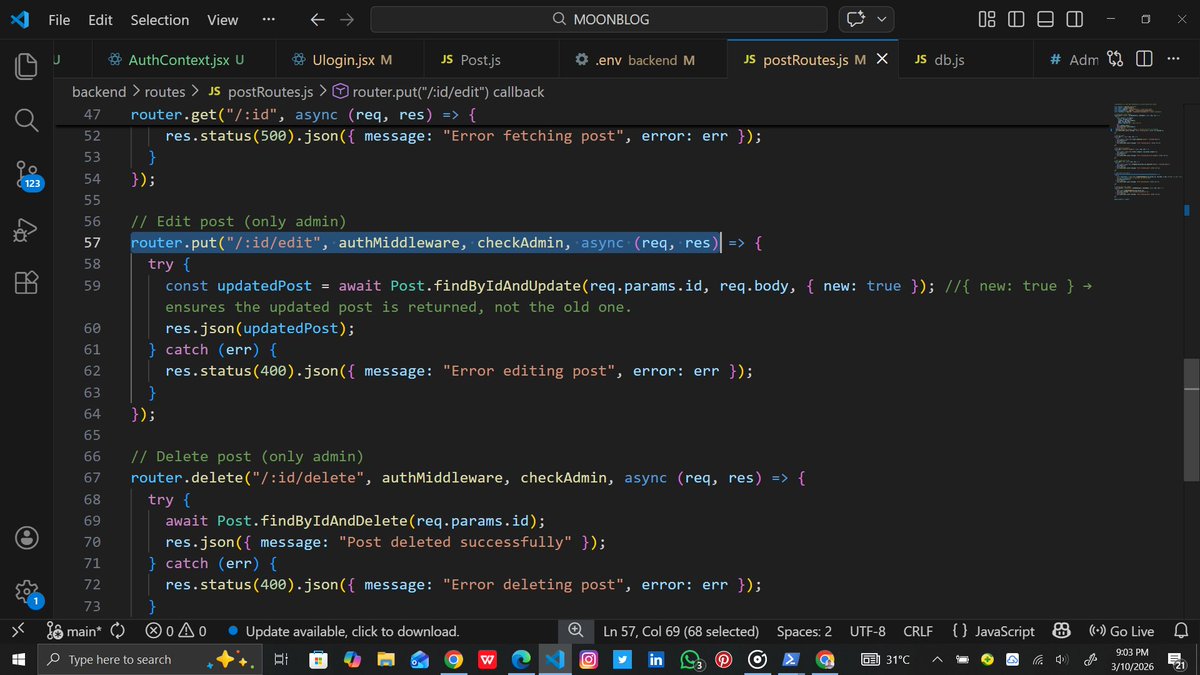Click the zoom magnifier status bar icon
Viewport: 1200px width, 675px height.
click(x=576, y=631)
